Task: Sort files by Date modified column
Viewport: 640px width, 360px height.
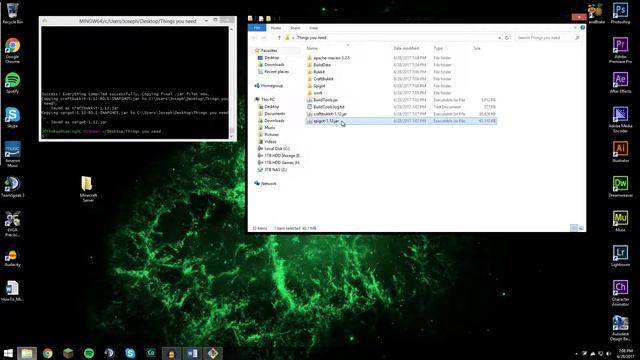Action: coord(406,48)
